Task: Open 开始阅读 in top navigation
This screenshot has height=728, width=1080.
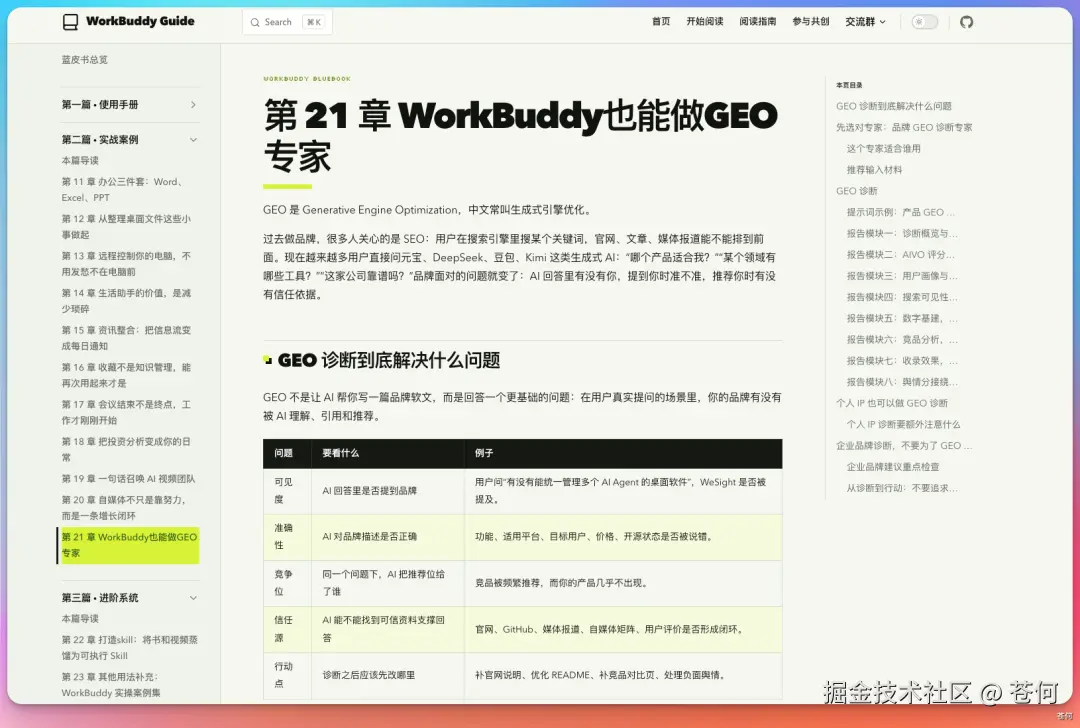Action: click(705, 22)
